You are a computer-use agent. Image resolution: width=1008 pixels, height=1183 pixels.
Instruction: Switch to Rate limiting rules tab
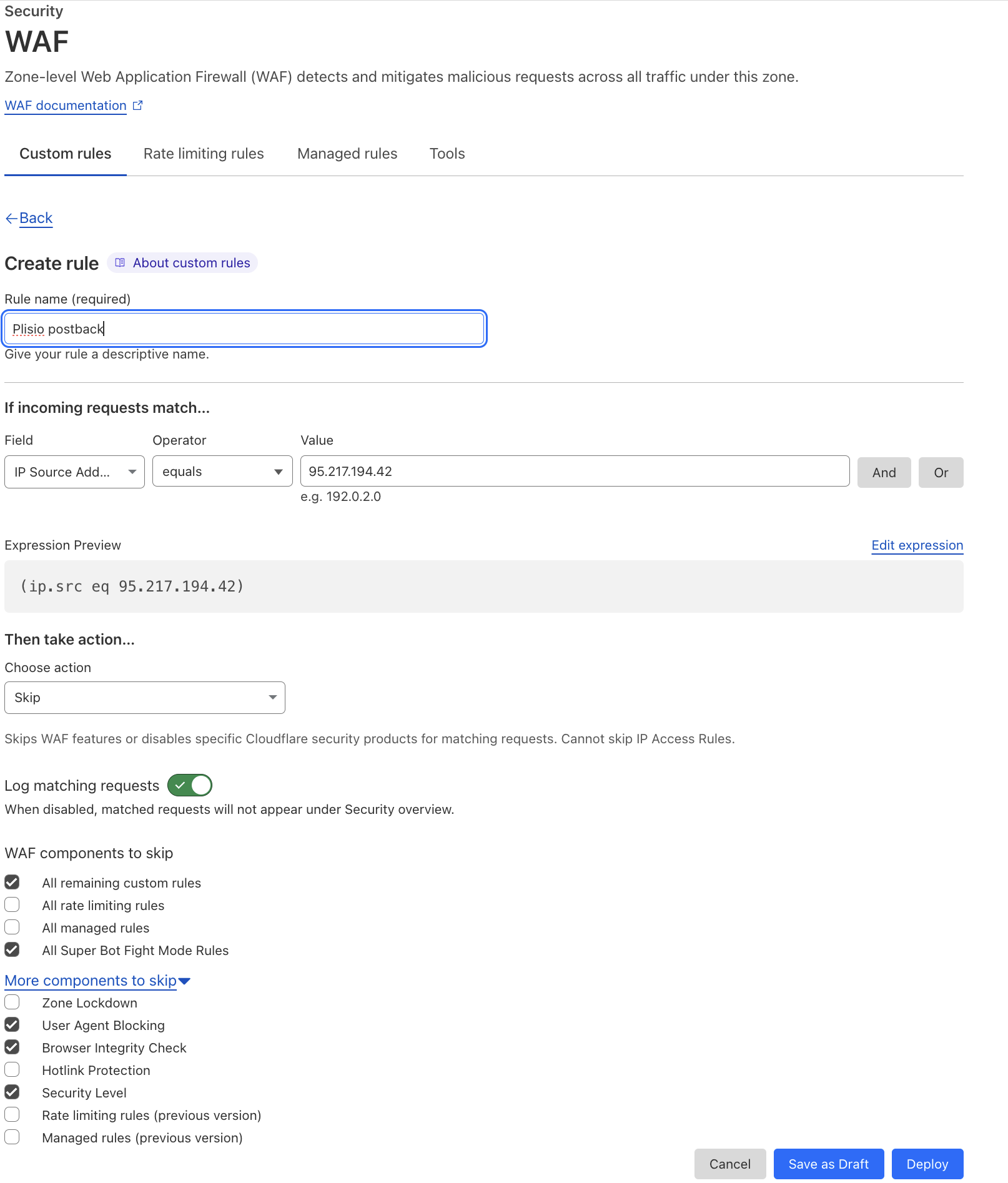coord(204,154)
